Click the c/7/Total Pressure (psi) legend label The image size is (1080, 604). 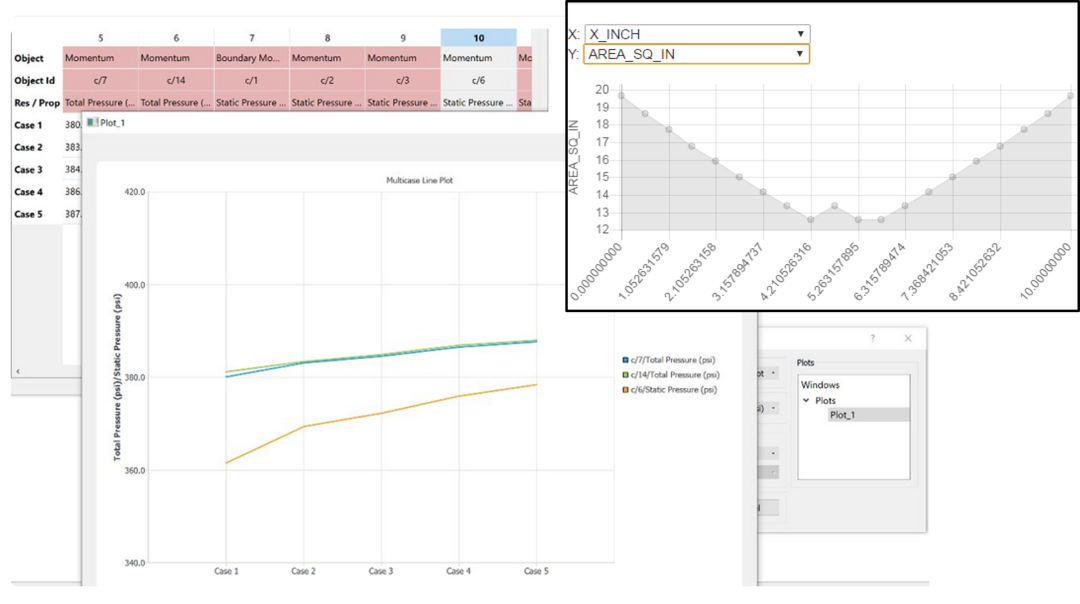(673, 360)
